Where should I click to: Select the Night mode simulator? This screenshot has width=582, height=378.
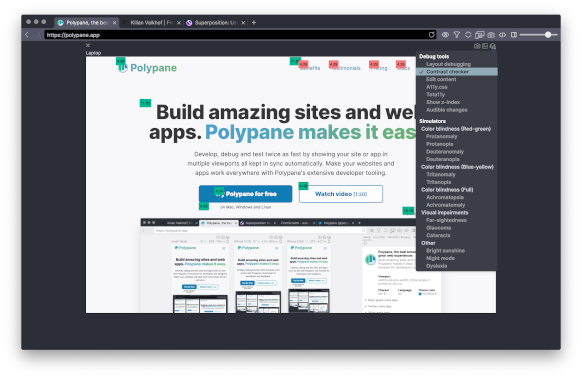pyautogui.click(x=440, y=258)
